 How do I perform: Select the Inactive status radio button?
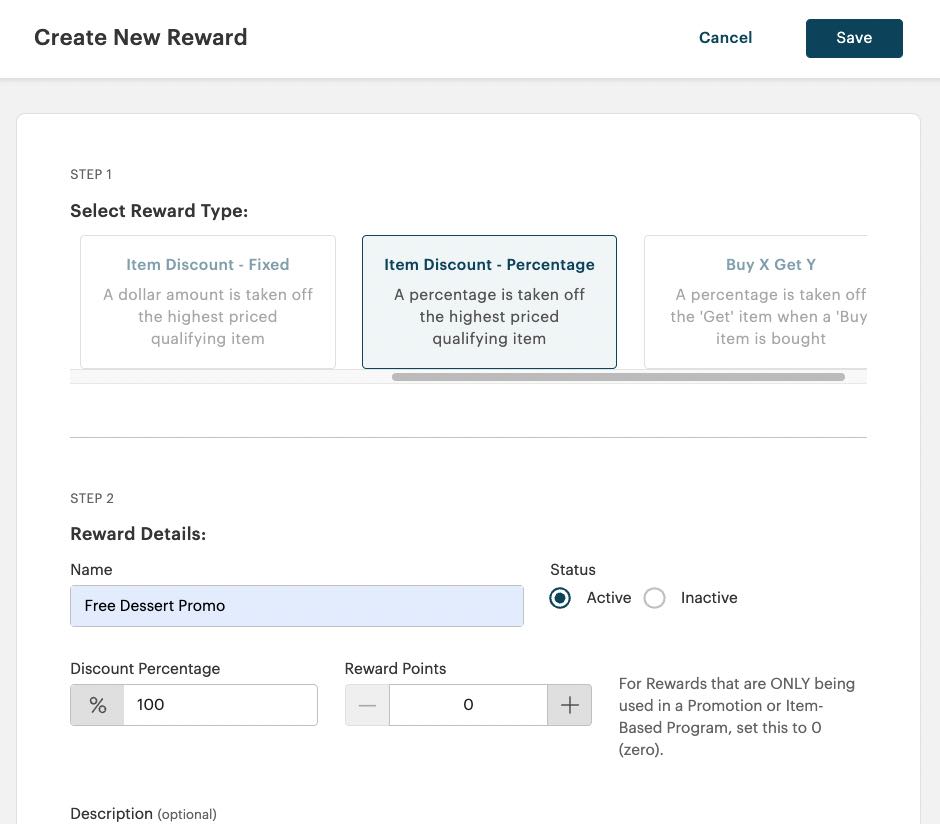point(655,597)
